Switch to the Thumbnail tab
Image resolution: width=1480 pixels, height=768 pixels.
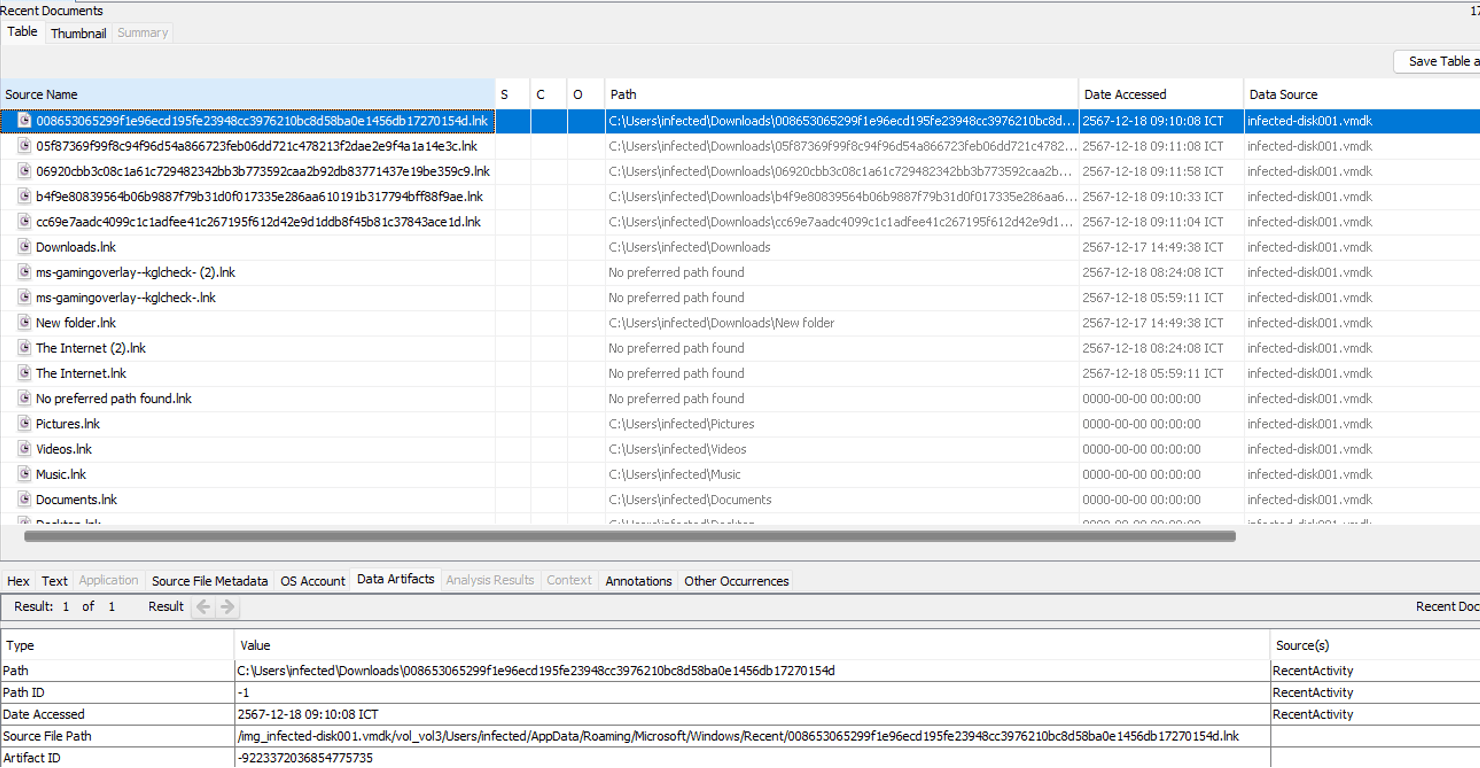pos(78,33)
